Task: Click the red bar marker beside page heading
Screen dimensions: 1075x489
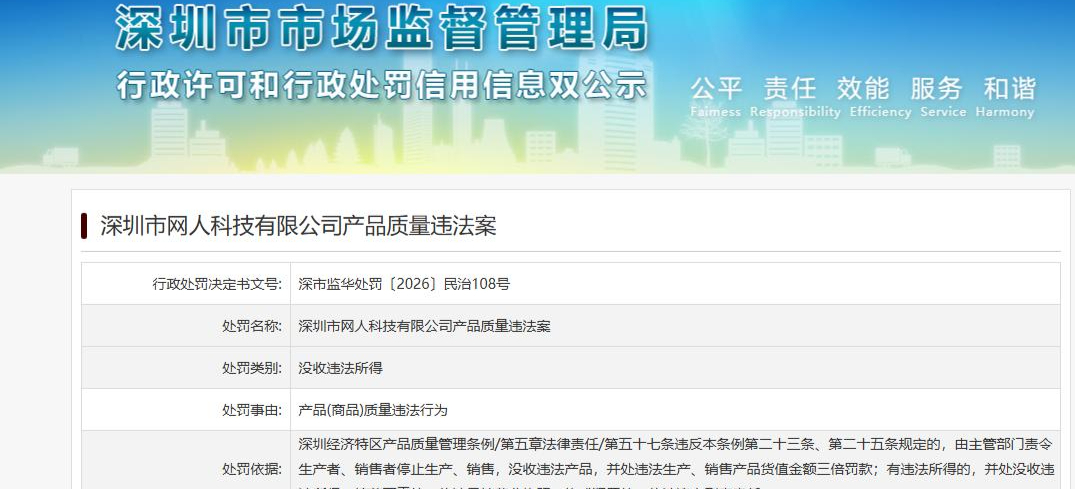Action: pyautogui.click(x=84, y=226)
